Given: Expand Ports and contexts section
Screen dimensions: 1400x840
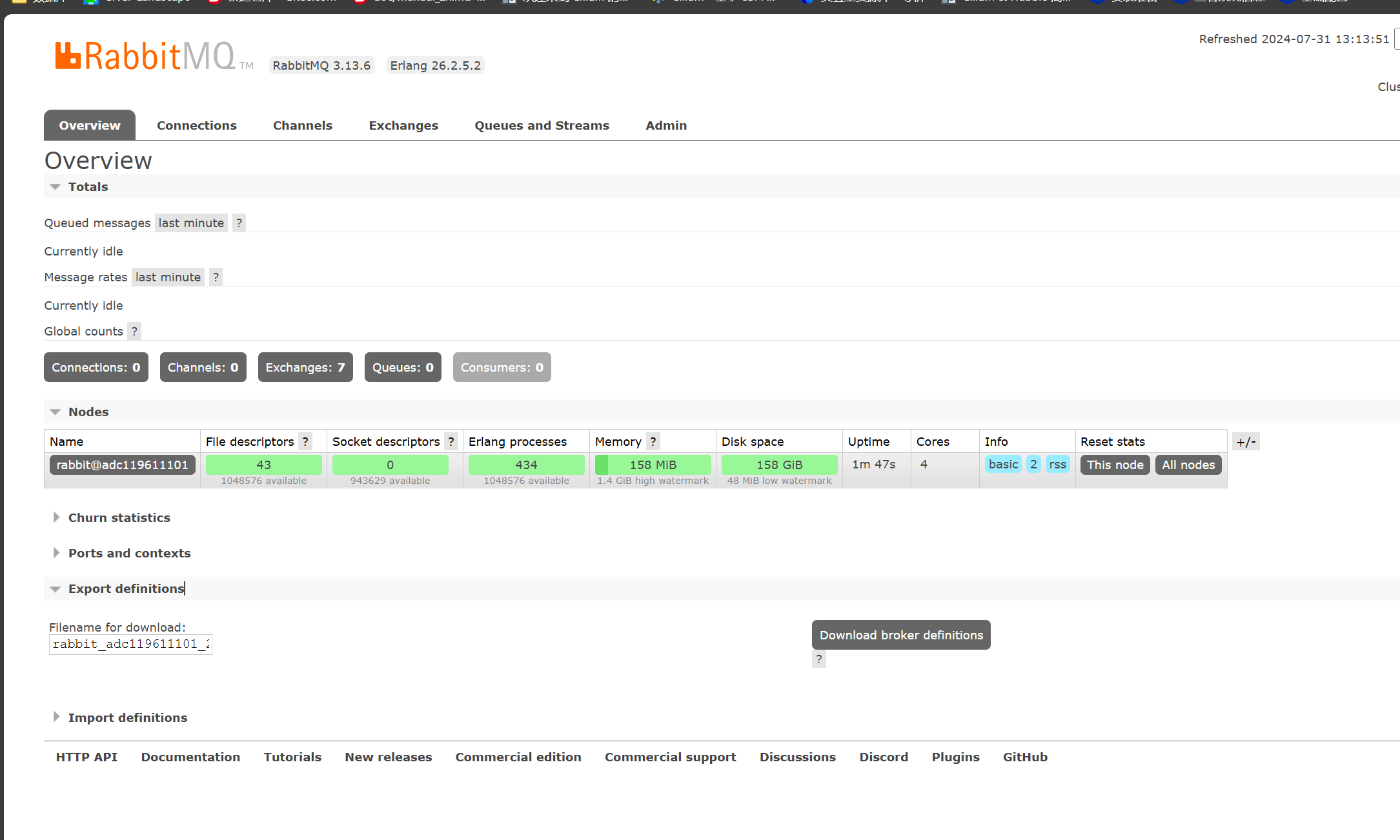Looking at the screenshot, I should [129, 553].
